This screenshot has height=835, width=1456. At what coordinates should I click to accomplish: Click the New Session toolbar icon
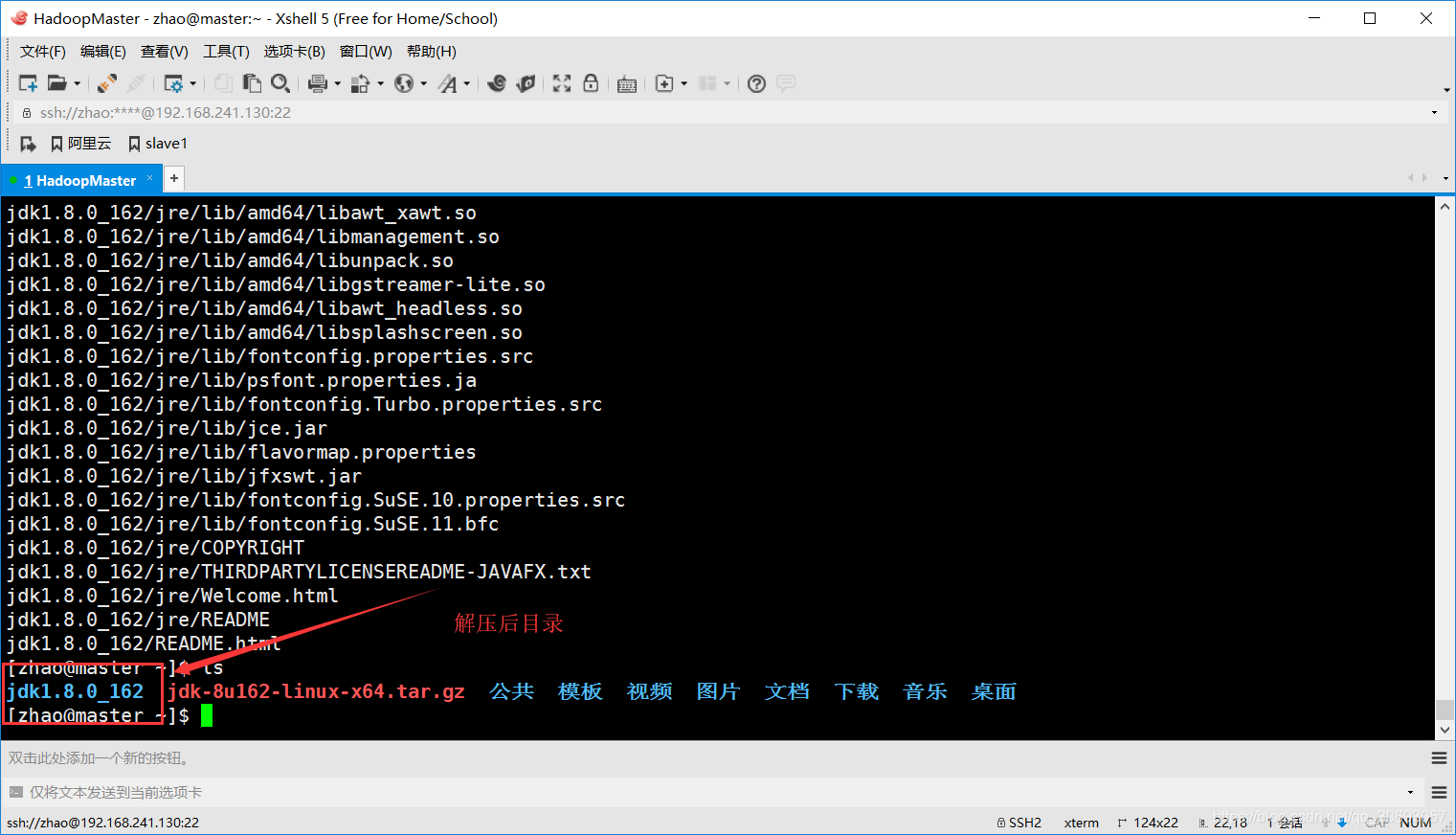(28, 83)
